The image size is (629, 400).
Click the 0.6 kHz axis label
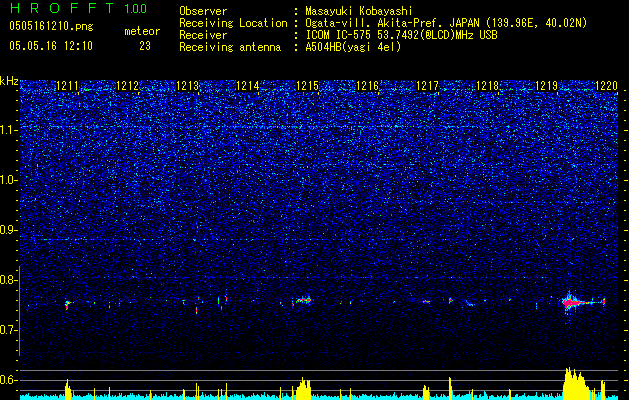(x=8, y=380)
